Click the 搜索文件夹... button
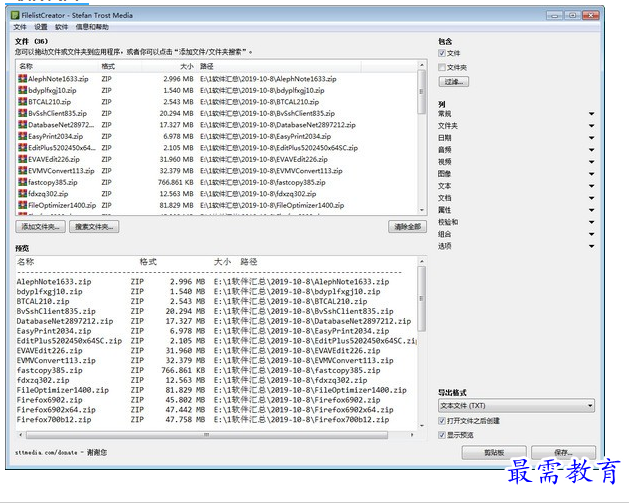This screenshot has width=629, height=503. 94,227
